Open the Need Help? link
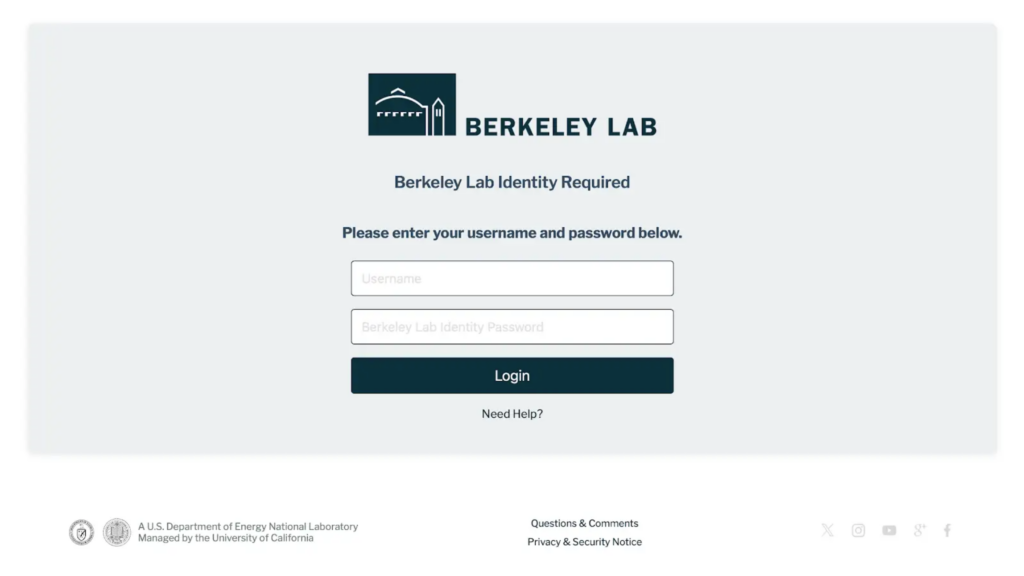This screenshot has width=1024, height=576. coord(512,414)
